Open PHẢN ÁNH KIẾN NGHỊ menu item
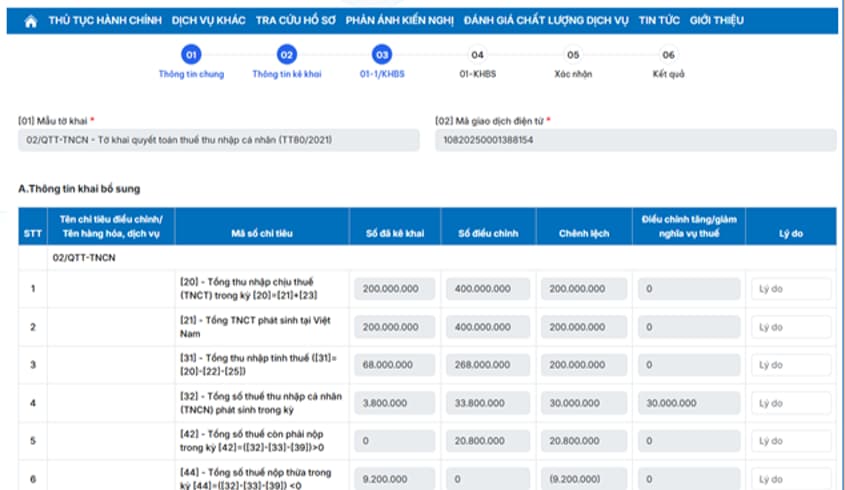This screenshot has height=490, width=845. [x=399, y=20]
